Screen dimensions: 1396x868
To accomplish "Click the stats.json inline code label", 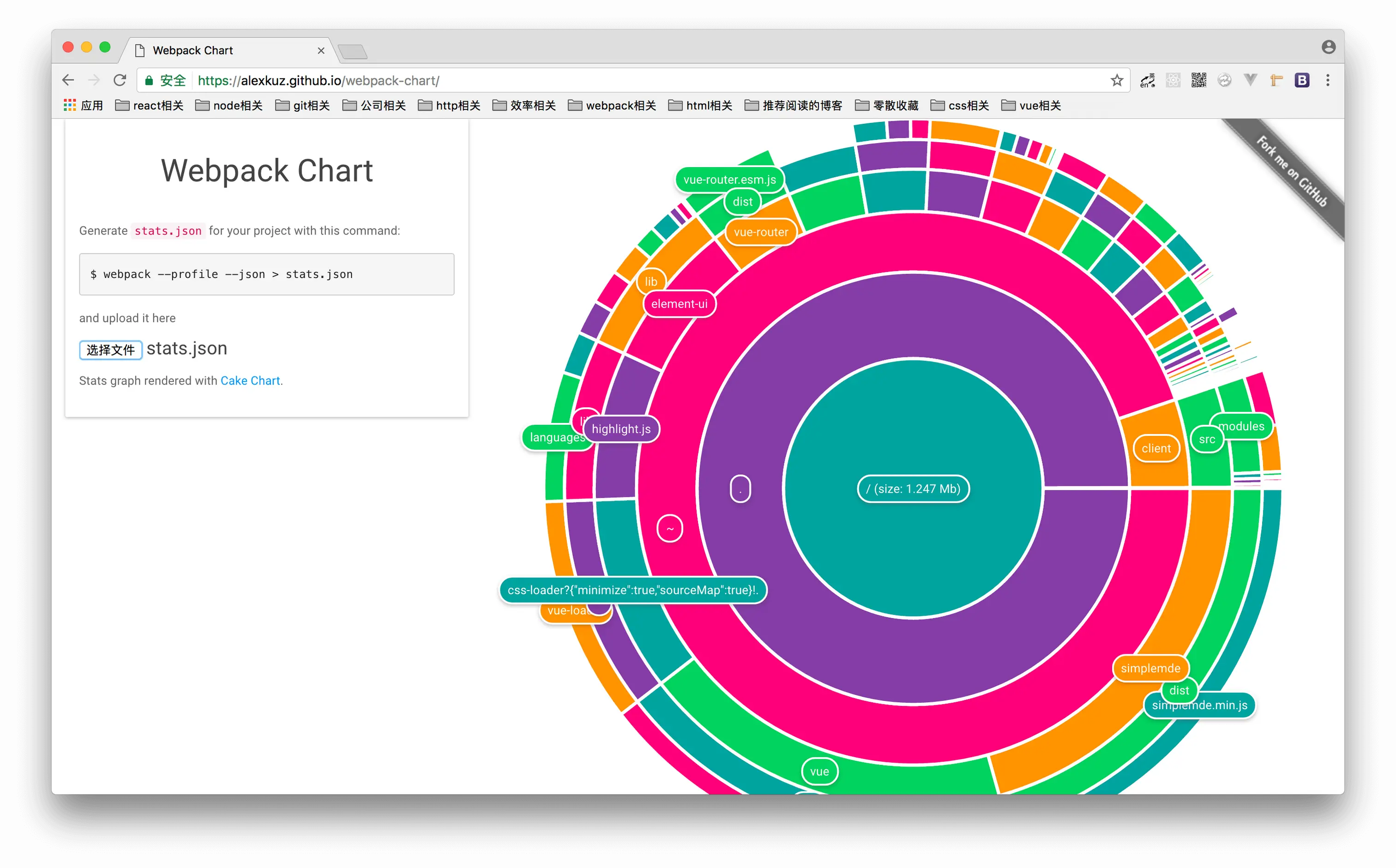I will (168, 231).
